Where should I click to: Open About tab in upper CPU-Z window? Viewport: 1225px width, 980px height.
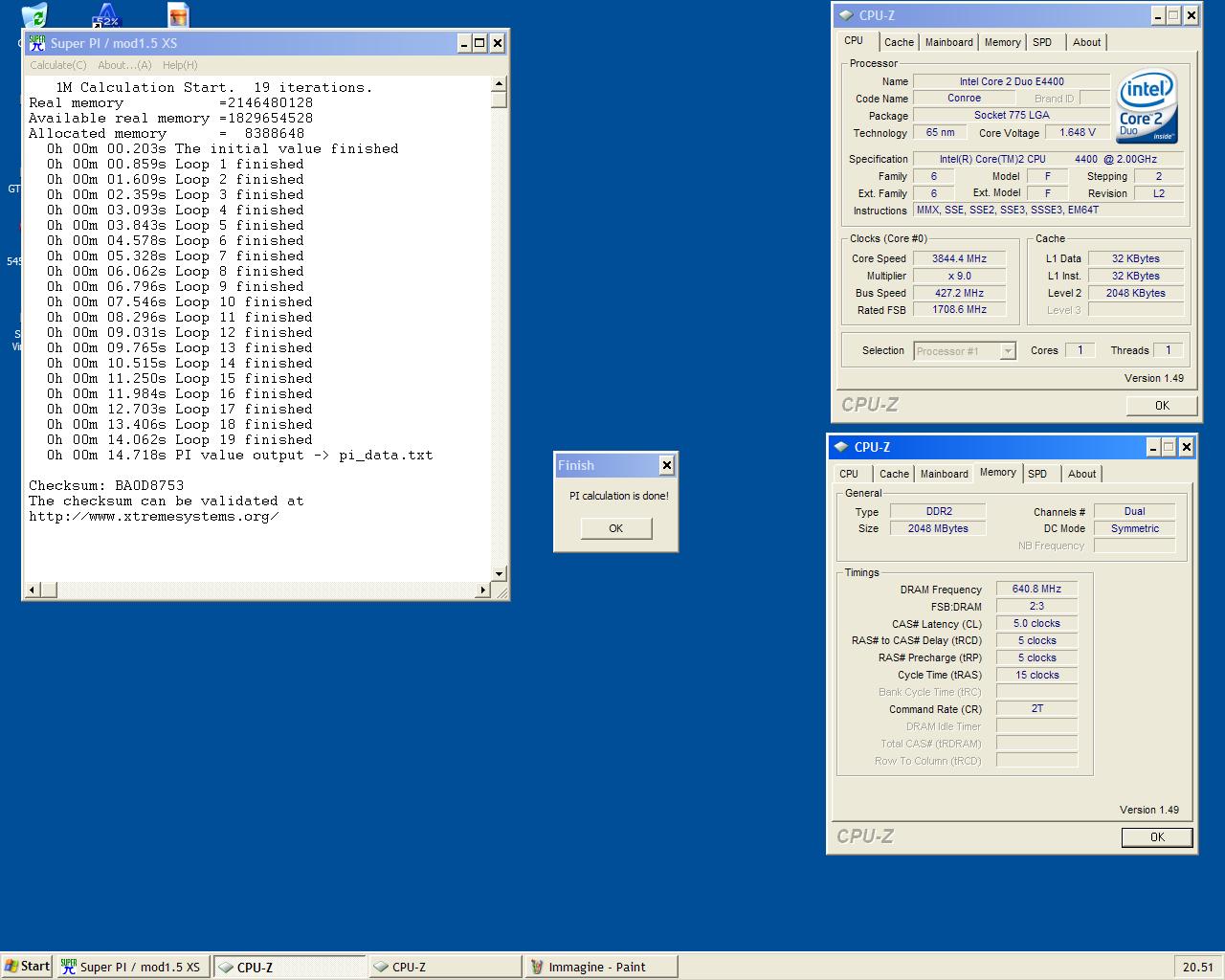tap(1086, 42)
